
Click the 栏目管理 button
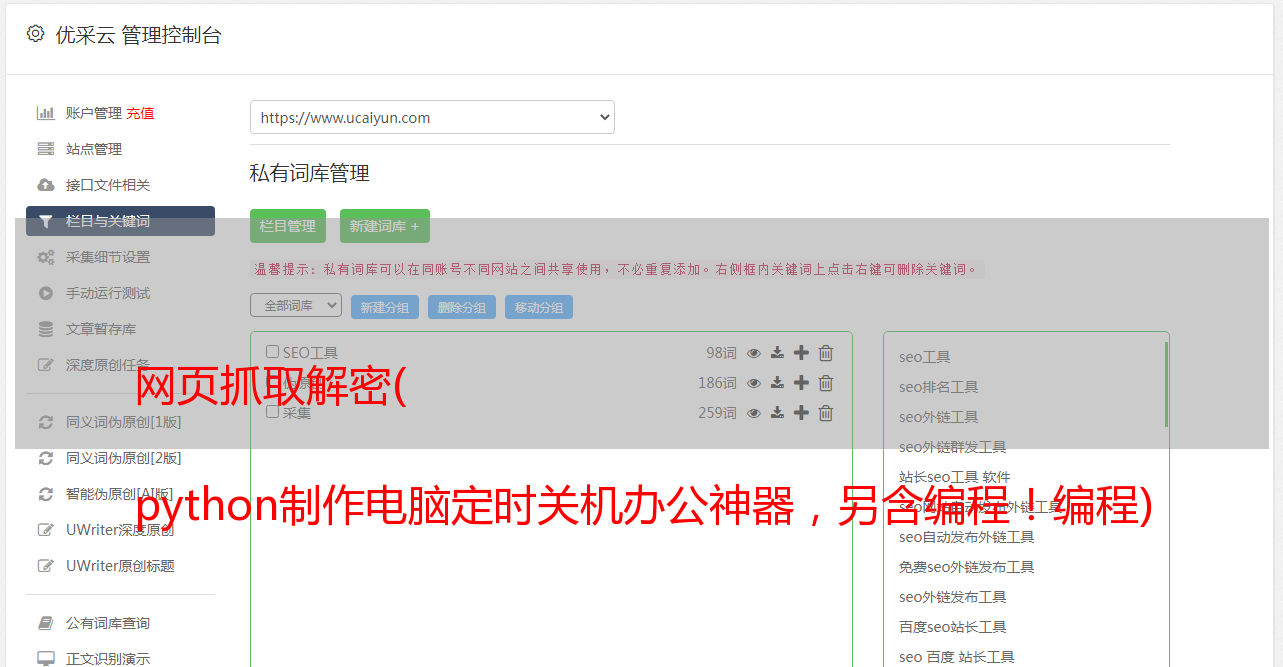[x=288, y=226]
